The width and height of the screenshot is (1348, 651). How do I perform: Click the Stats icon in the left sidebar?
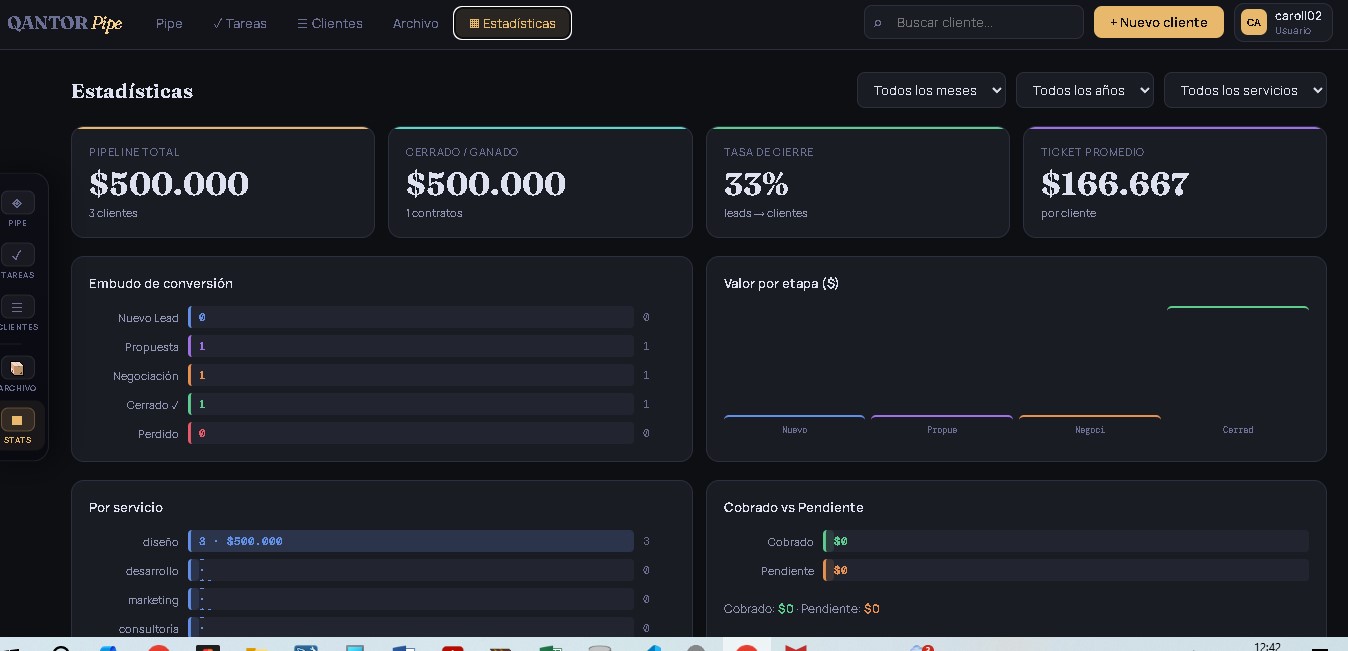click(17, 420)
